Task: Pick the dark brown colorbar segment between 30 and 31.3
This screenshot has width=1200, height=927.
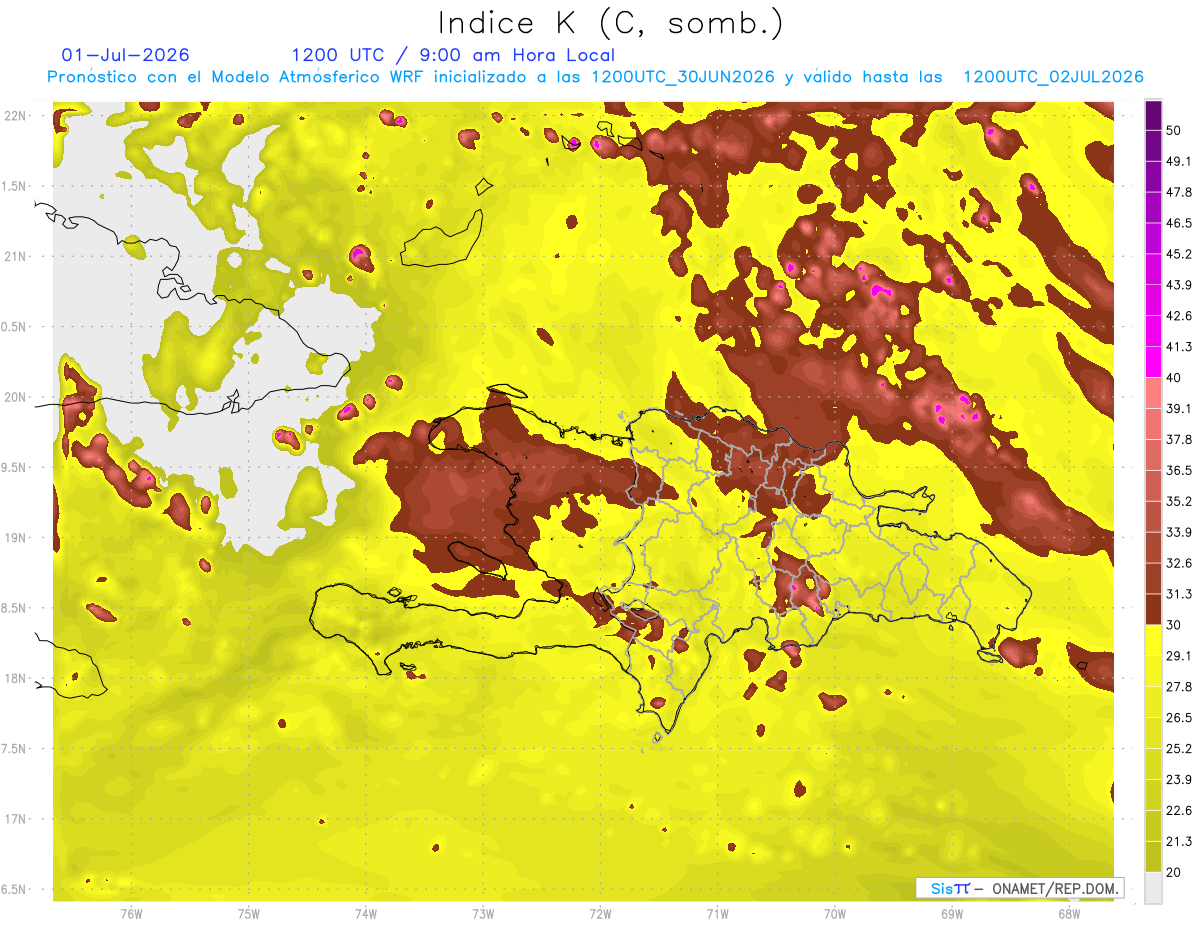Action: (x=1153, y=610)
